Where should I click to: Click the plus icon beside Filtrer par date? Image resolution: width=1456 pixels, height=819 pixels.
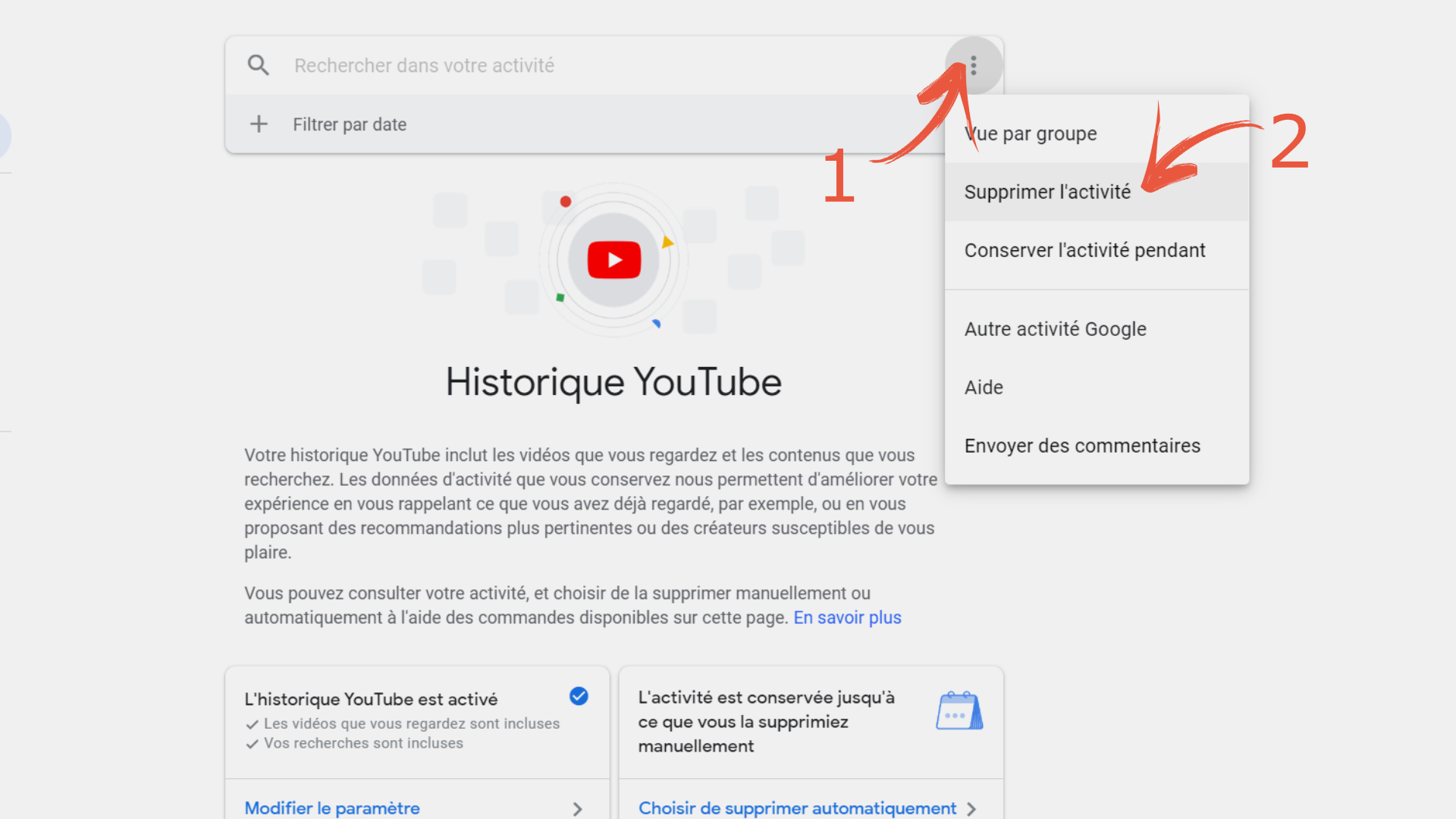coord(259,124)
